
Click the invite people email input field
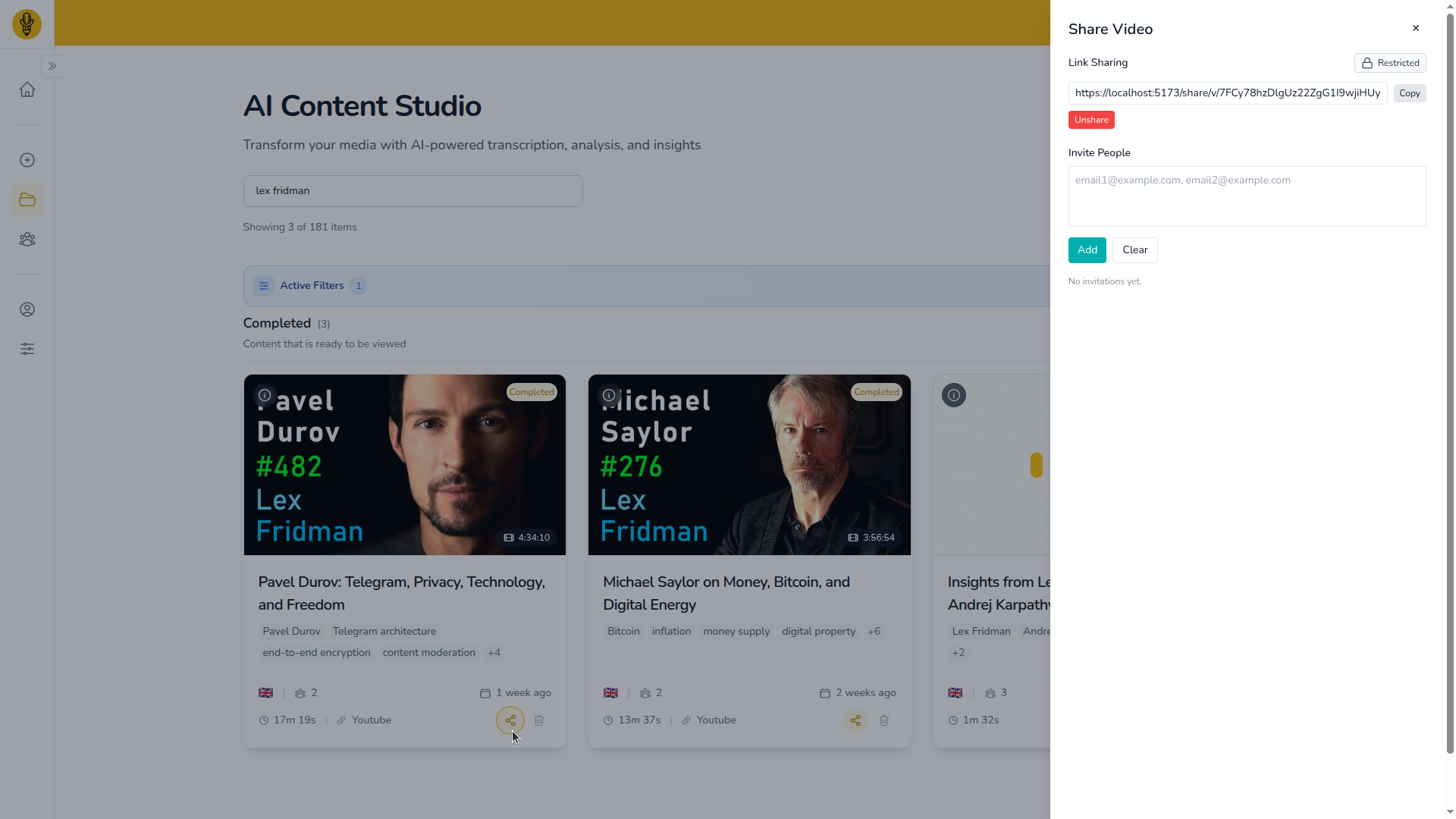coord(1247,196)
